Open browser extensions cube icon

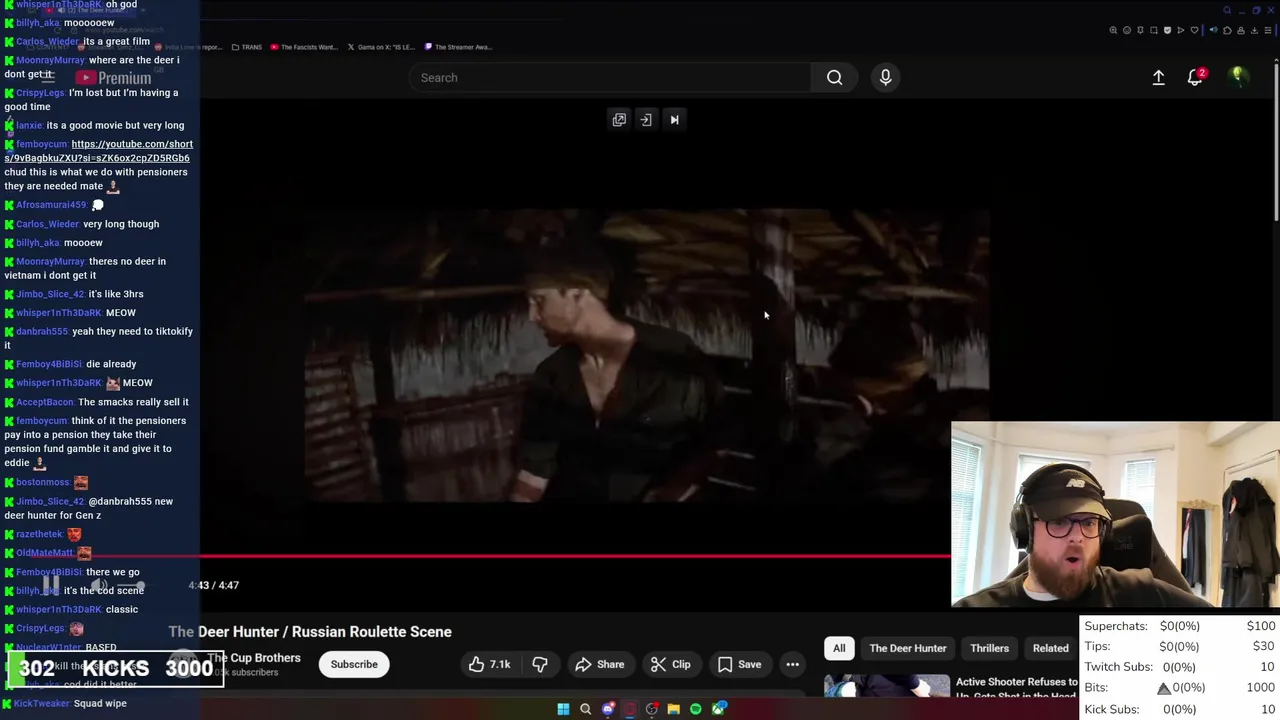point(1227,30)
